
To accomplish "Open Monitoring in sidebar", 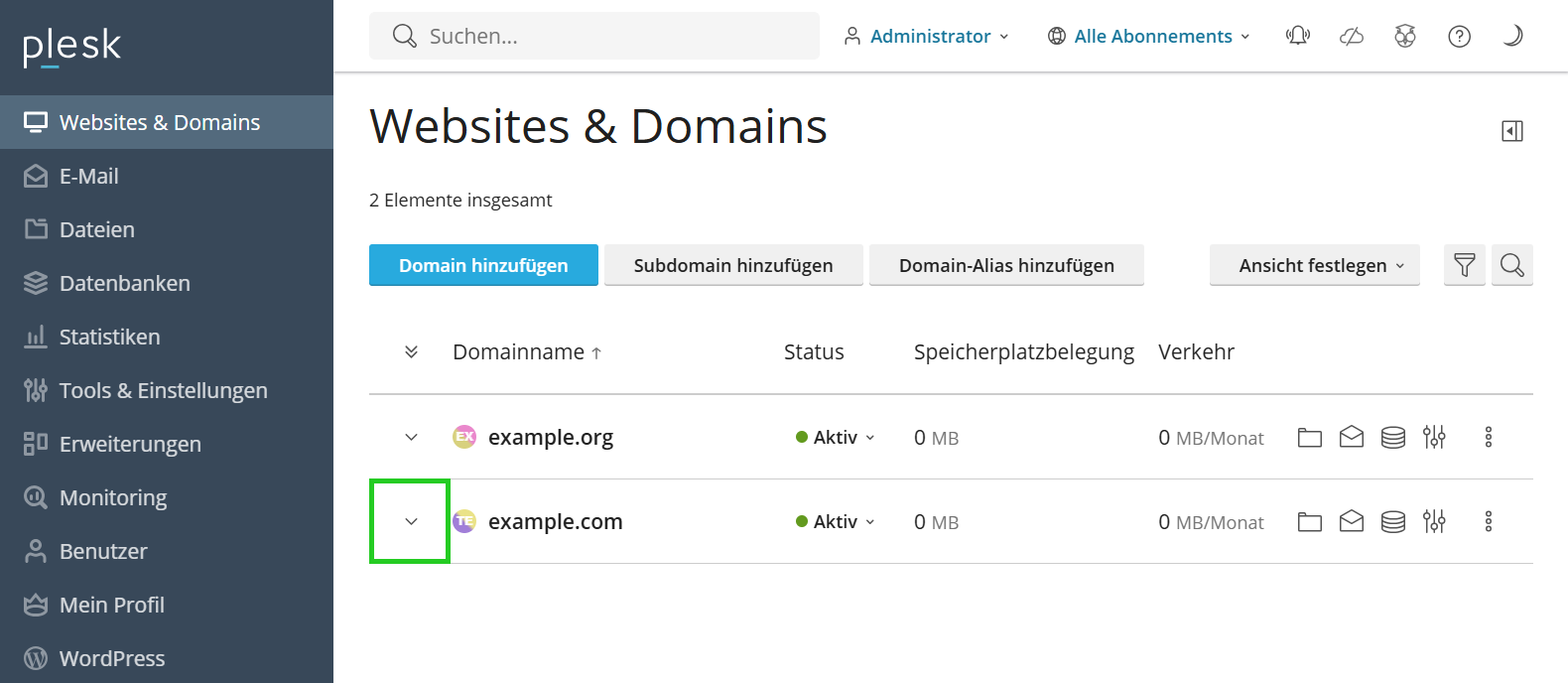I will coord(167,497).
